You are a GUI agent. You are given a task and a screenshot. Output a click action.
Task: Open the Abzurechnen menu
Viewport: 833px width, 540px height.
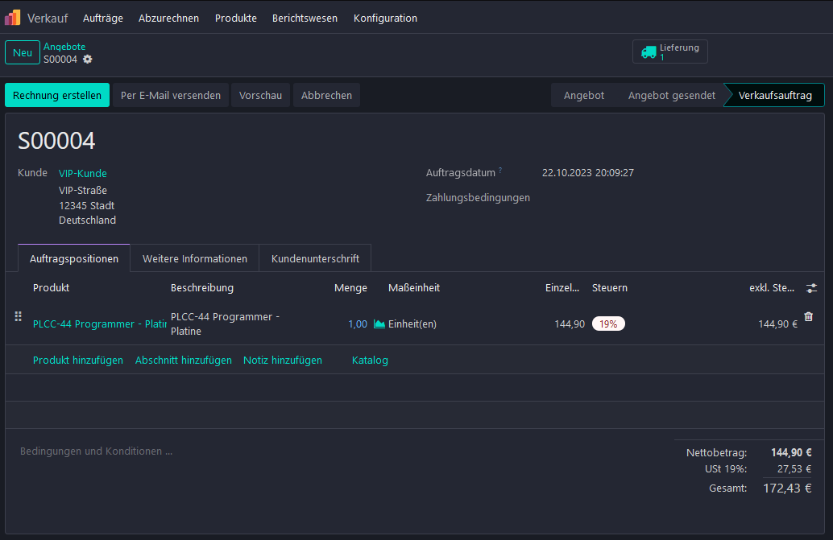click(x=168, y=18)
